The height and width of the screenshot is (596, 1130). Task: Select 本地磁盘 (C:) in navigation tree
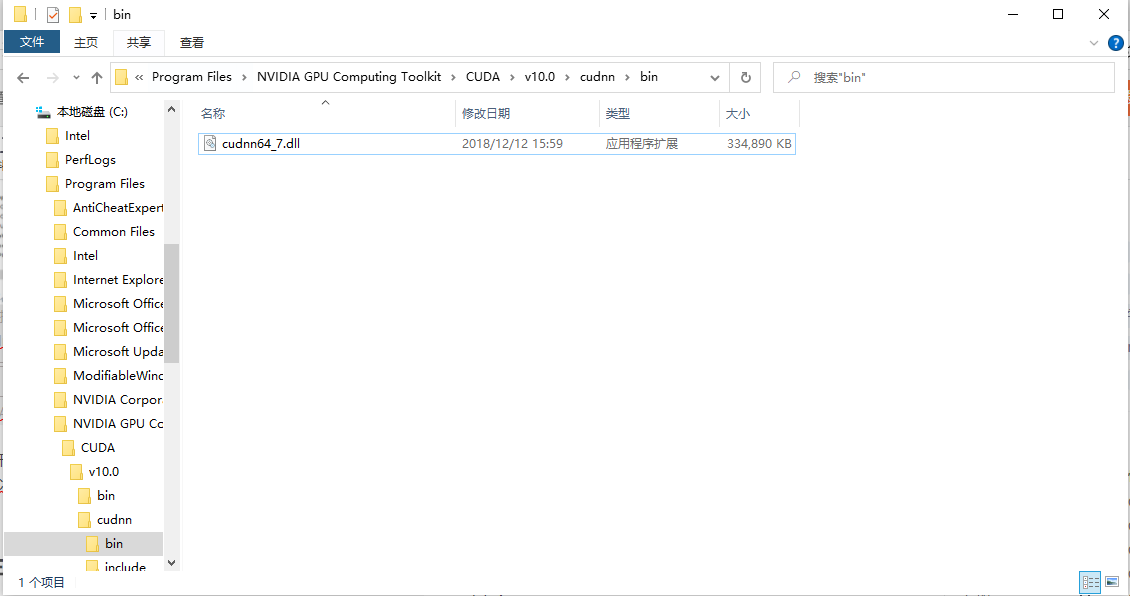coord(92,112)
